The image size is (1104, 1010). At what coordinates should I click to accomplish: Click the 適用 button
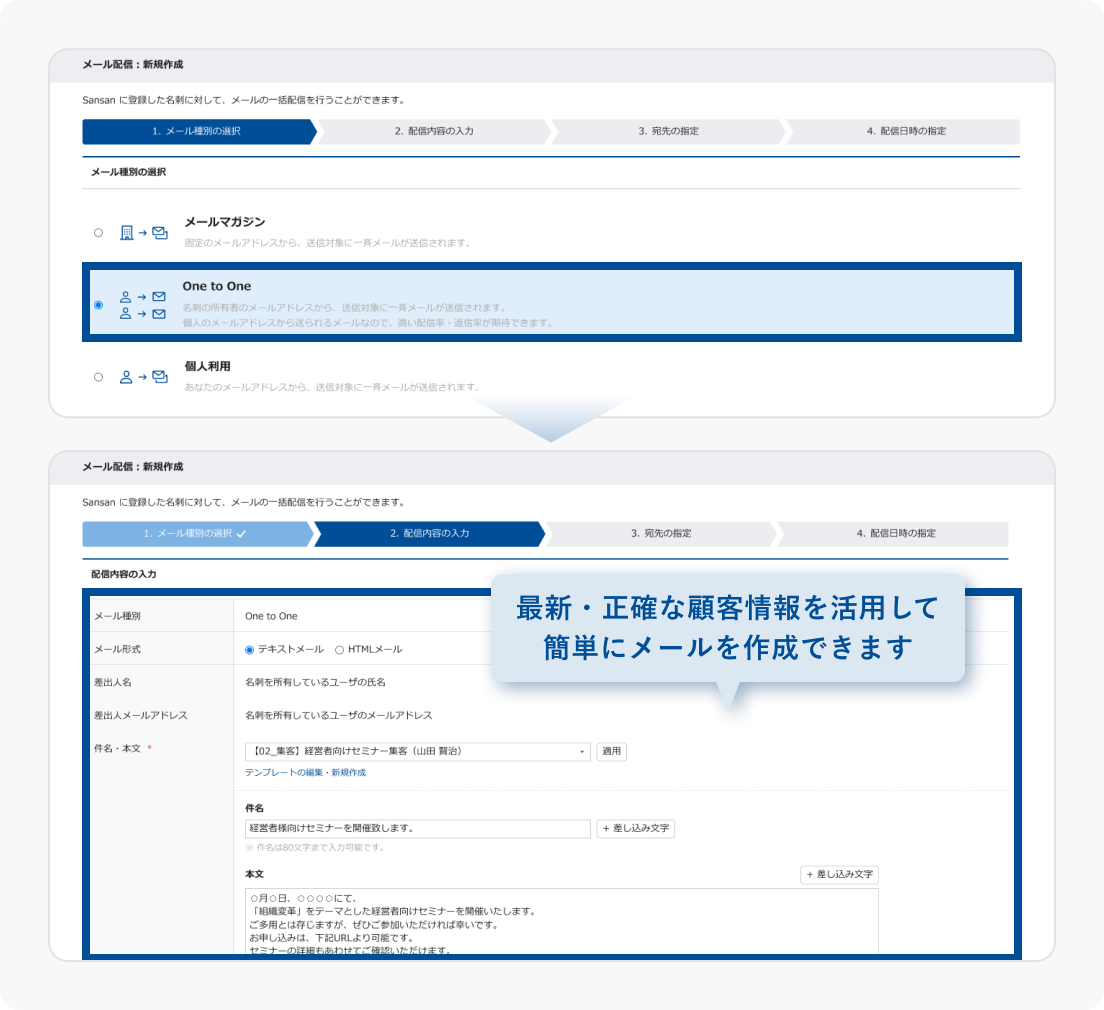(611, 752)
